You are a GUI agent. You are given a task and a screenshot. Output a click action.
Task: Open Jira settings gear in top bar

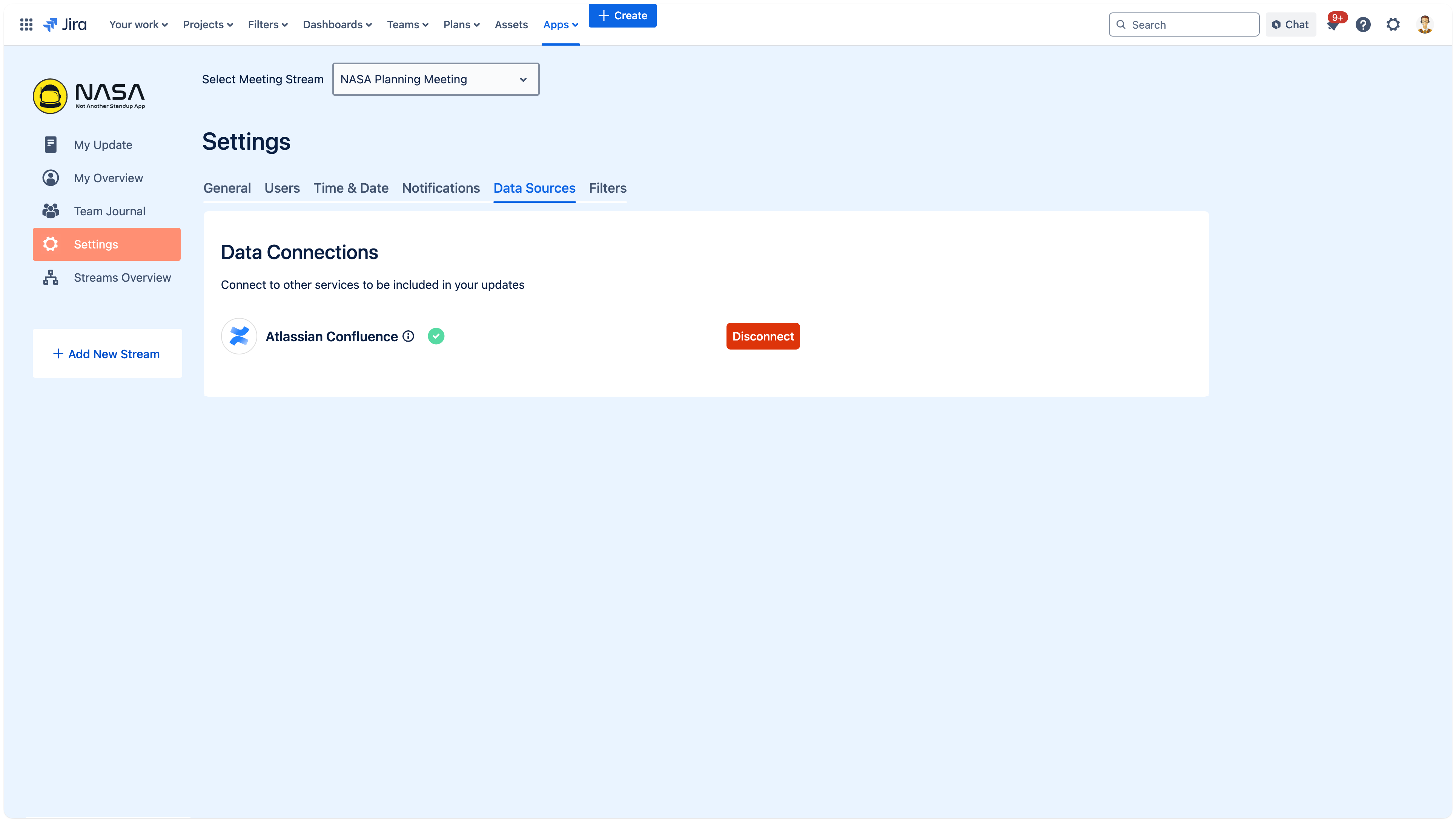(1393, 24)
